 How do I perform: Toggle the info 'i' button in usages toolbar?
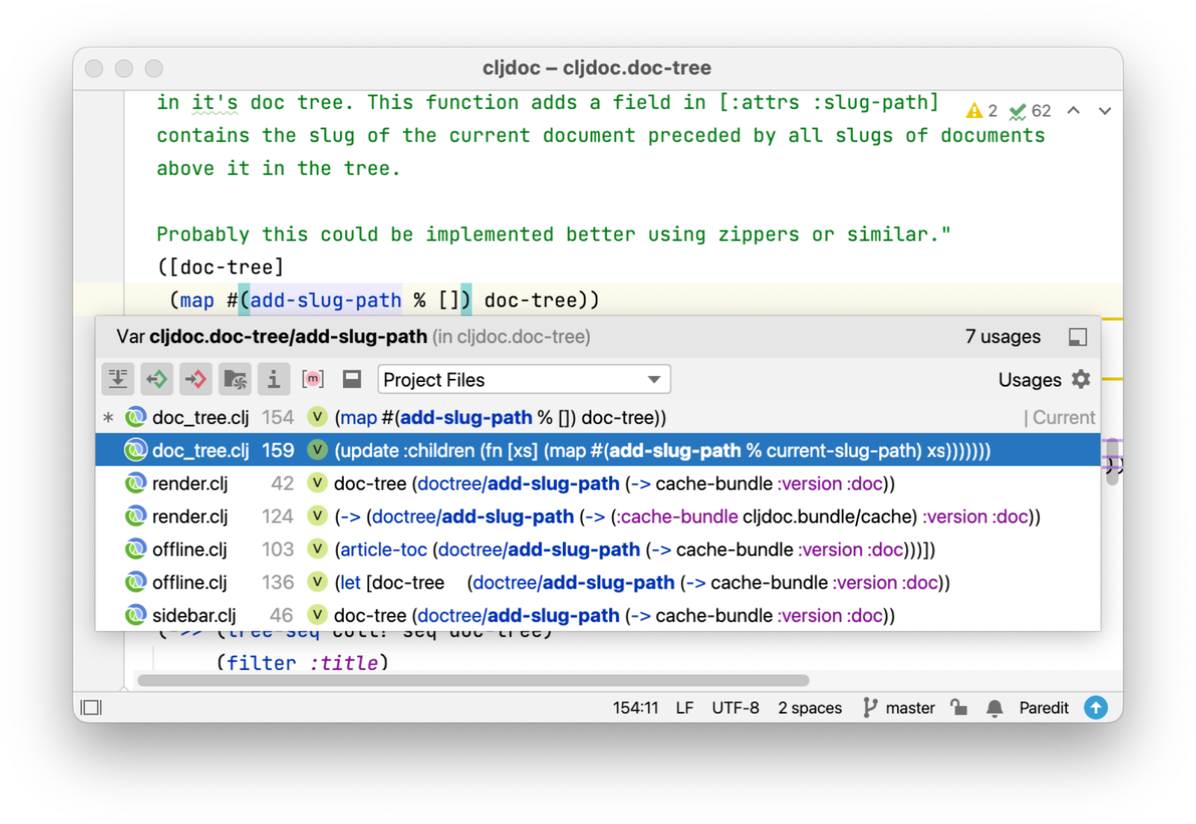pos(274,379)
